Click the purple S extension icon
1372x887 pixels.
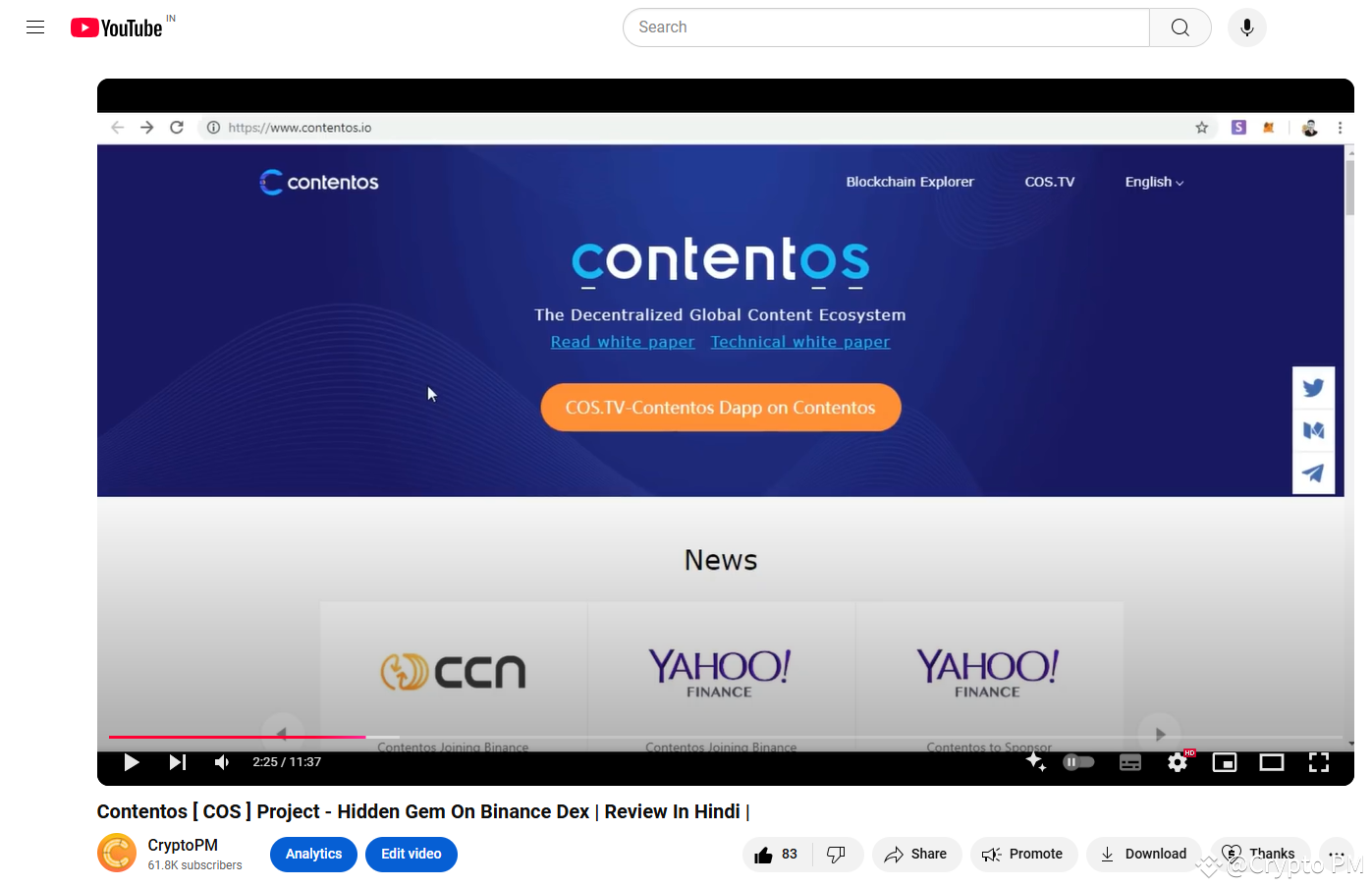coord(1239,128)
